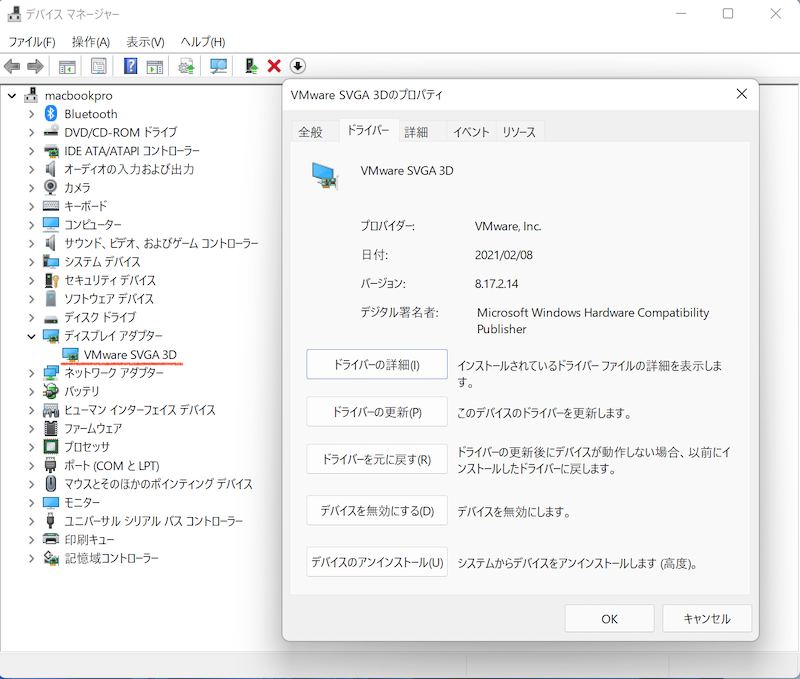Open the 表示 menu
The width and height of the screenshot is (800, 679).
click(x=144, y=41)
